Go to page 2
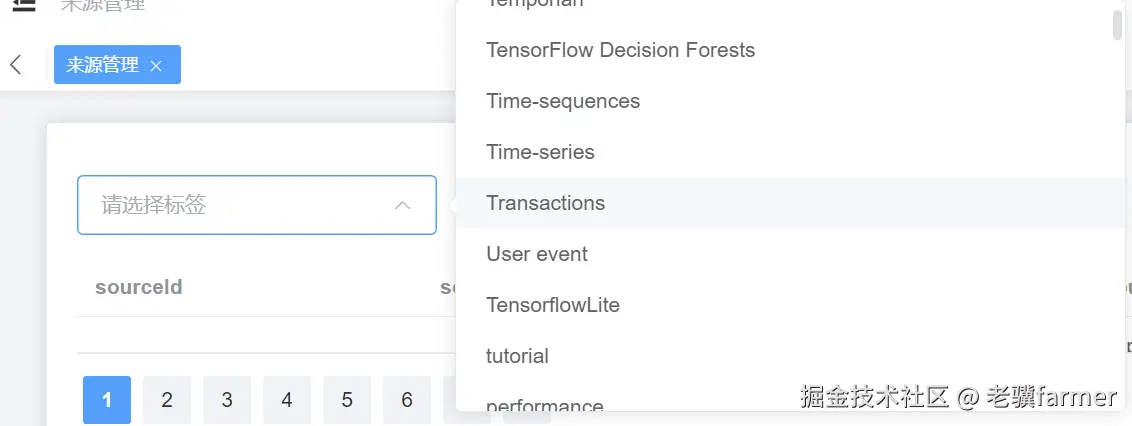This screenshot has width=1132, height=426. (x=167, y=400)
